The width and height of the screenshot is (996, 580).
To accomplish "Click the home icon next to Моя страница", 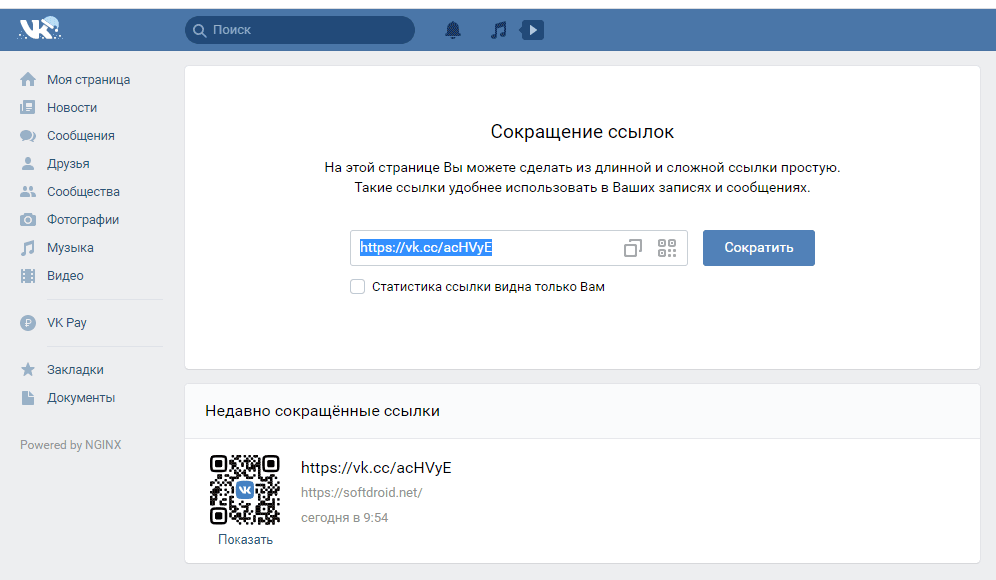I will pos(28,79).
